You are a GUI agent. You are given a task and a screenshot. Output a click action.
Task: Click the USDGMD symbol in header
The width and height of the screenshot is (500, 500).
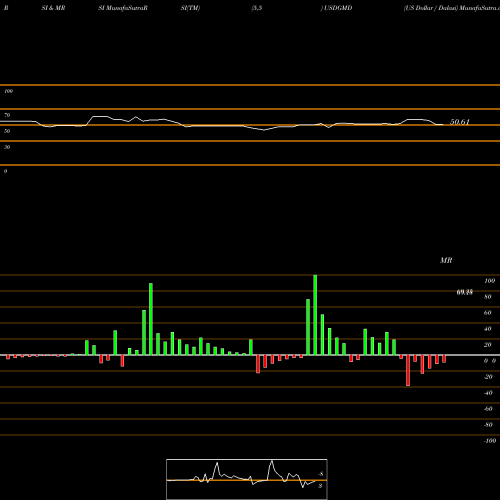pos(338,8)
